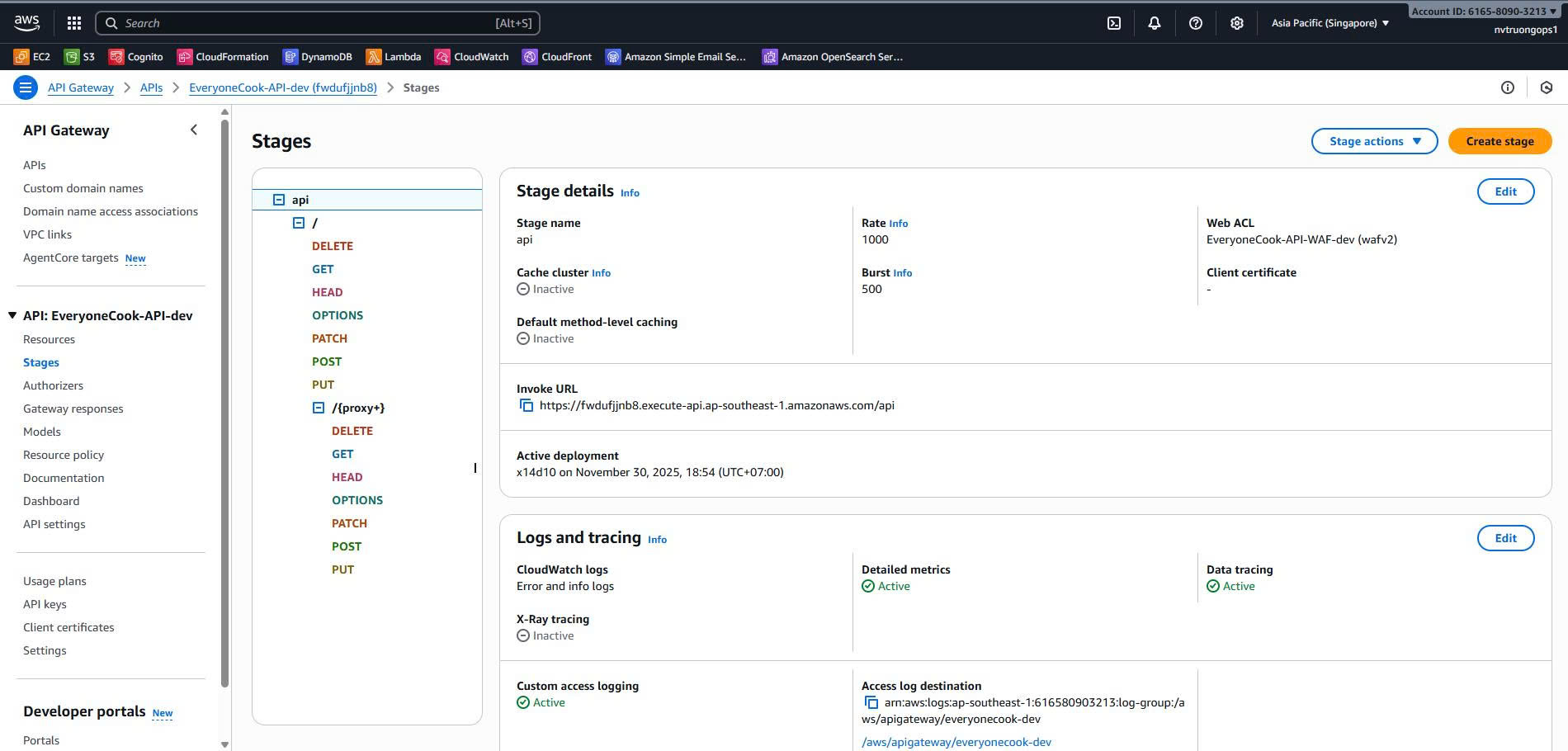Open Info link beside Stage details
This screenshot has height=751, width=1568.
click(x=630, y=193)
